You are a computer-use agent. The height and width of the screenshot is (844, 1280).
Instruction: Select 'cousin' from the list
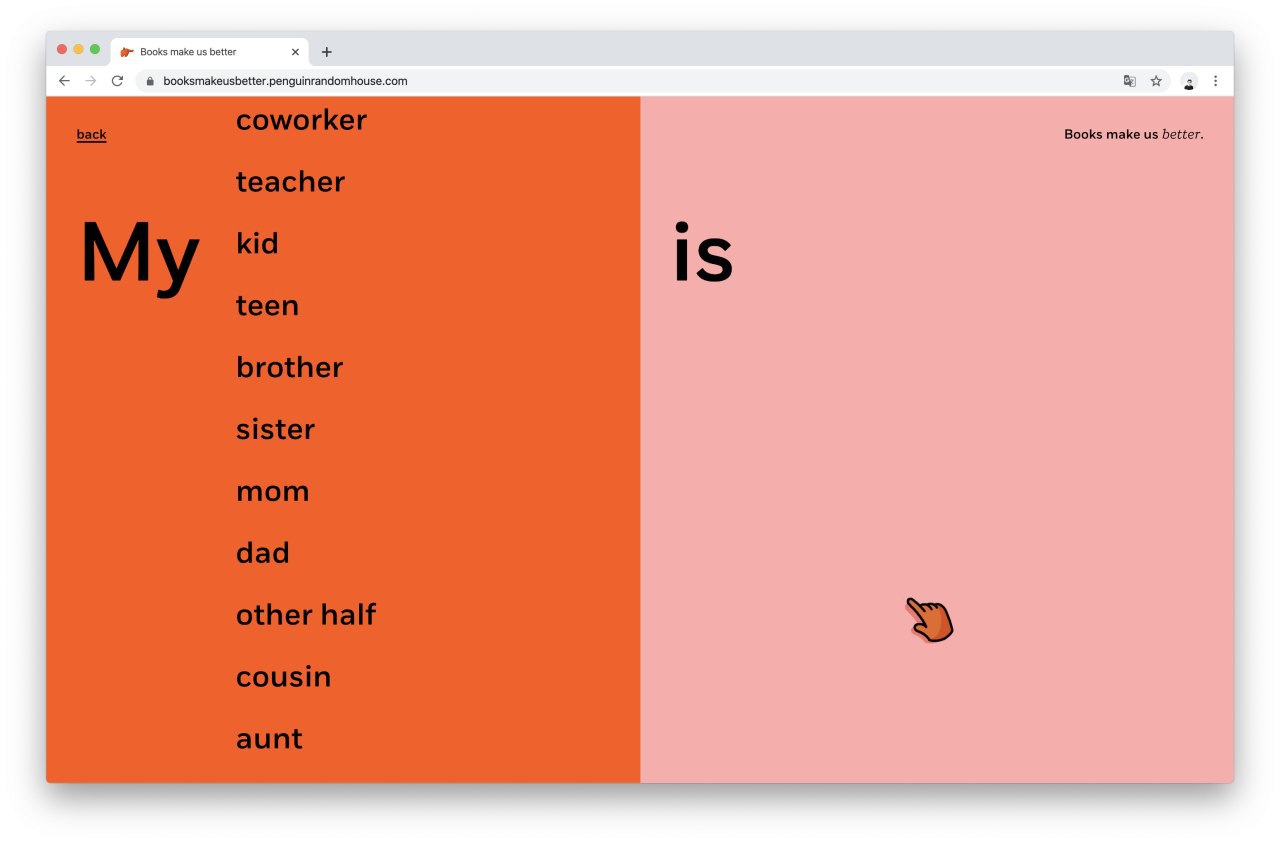coord(283,676)
